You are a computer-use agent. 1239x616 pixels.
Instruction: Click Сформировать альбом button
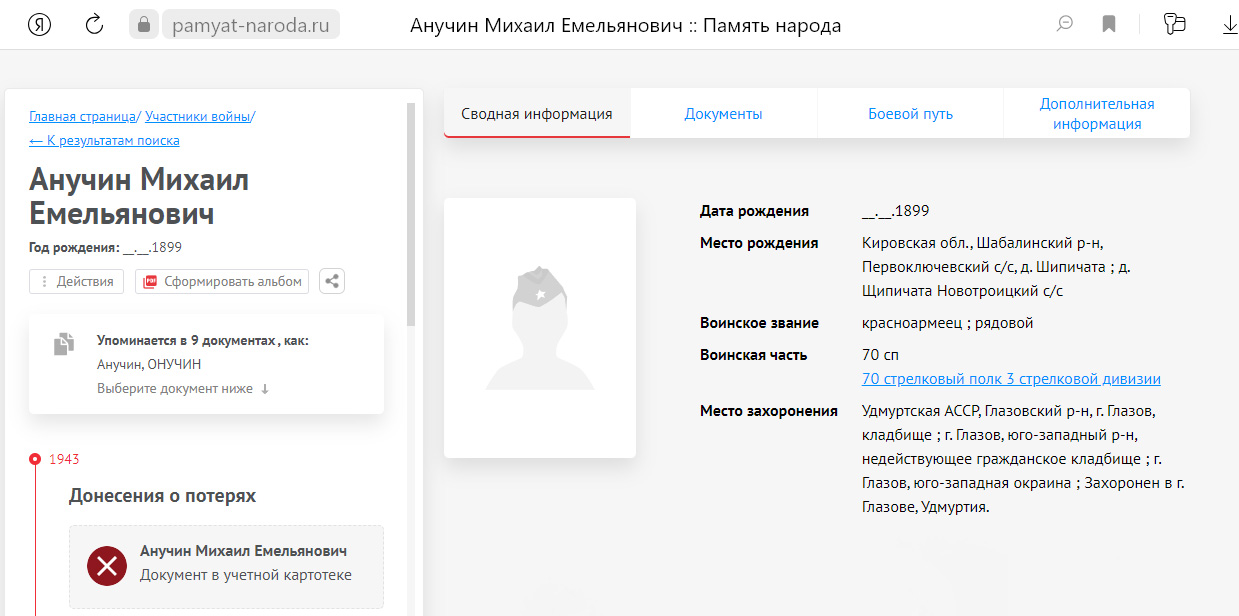point(222,281)
